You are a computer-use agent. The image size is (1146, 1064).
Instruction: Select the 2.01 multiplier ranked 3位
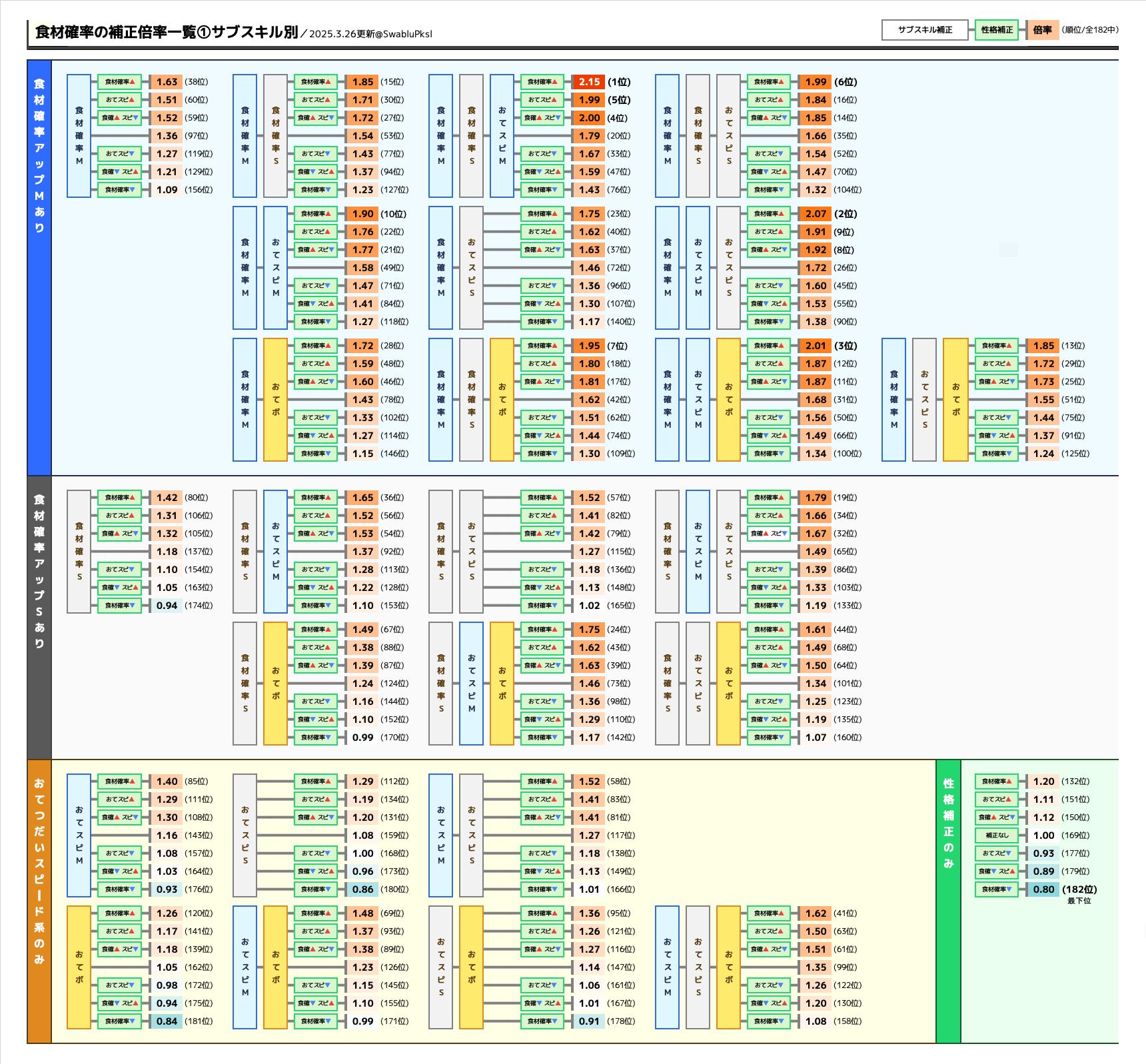point(816,346)
